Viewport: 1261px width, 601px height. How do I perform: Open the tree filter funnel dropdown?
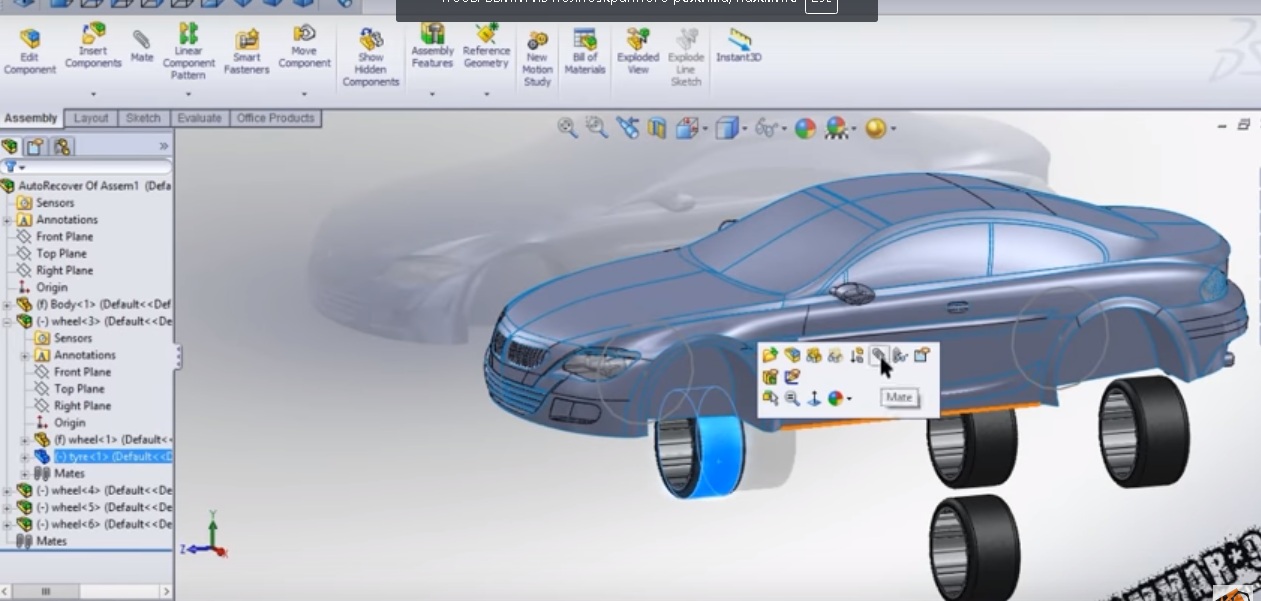(13, 167)
